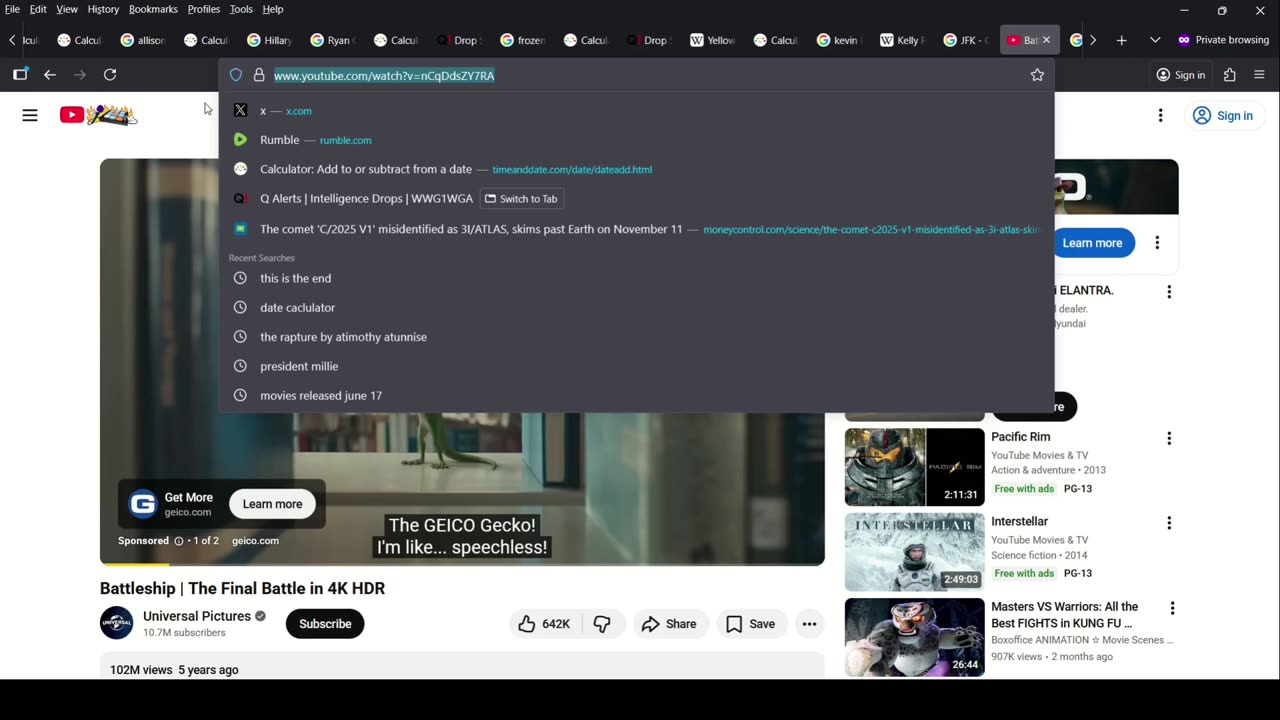Open options menu for Interstellar
Screen dimensions: 1280x720
tap(1168, 523)
